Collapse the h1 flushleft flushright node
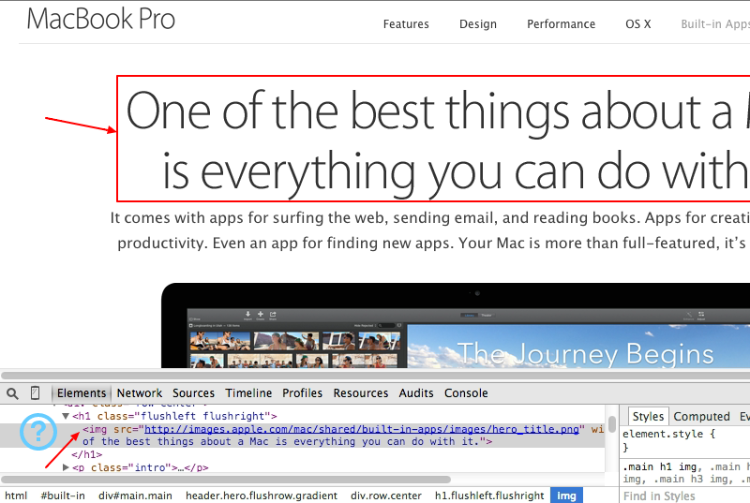750x503 pixels. click(66, 416)
